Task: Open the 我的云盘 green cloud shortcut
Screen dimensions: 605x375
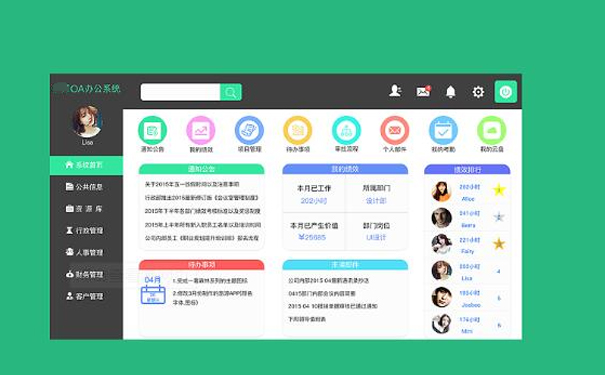Action: coord(492,130)
